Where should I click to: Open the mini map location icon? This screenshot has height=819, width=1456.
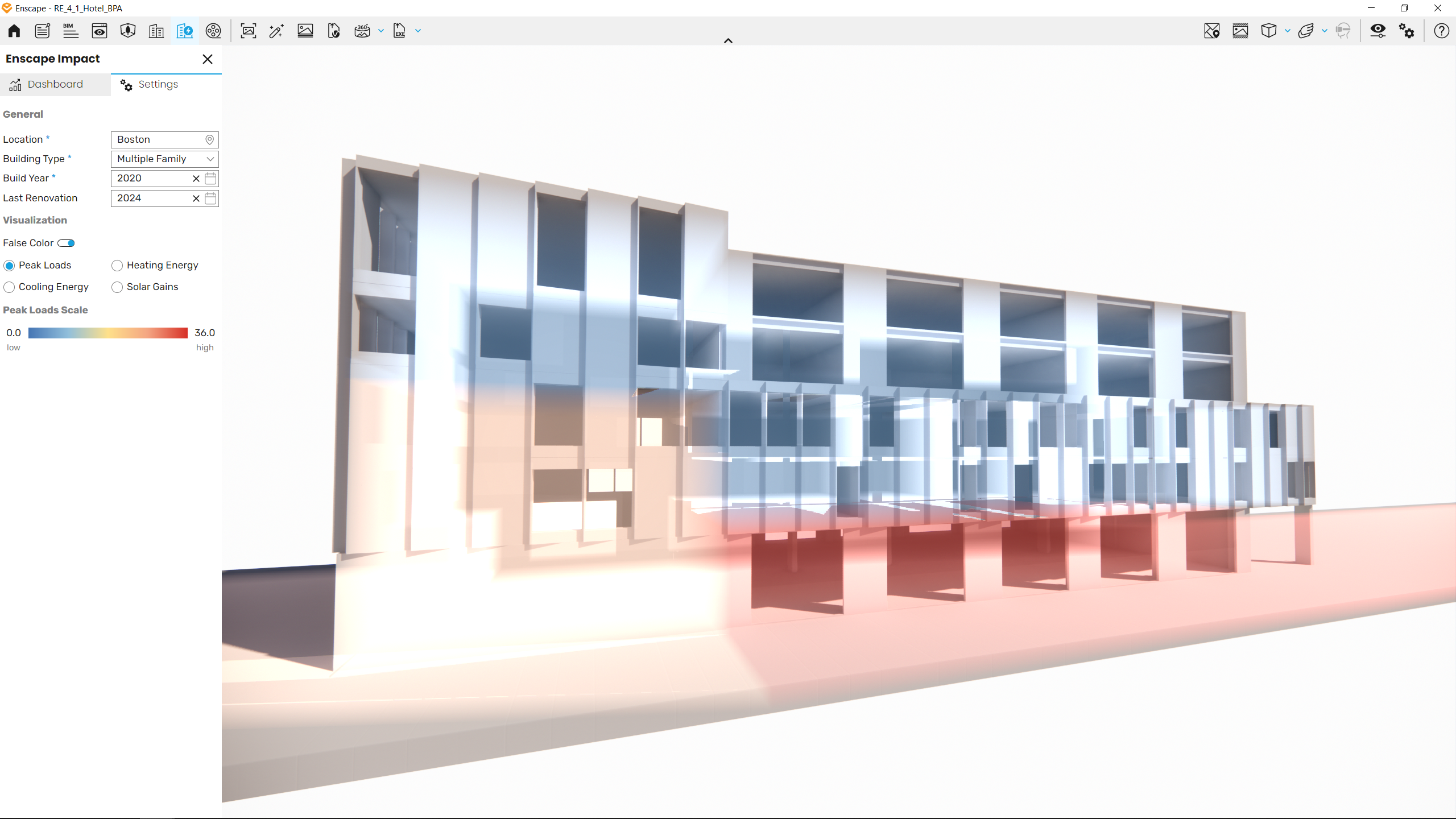pyautogui.click(x=1212, y=31)
